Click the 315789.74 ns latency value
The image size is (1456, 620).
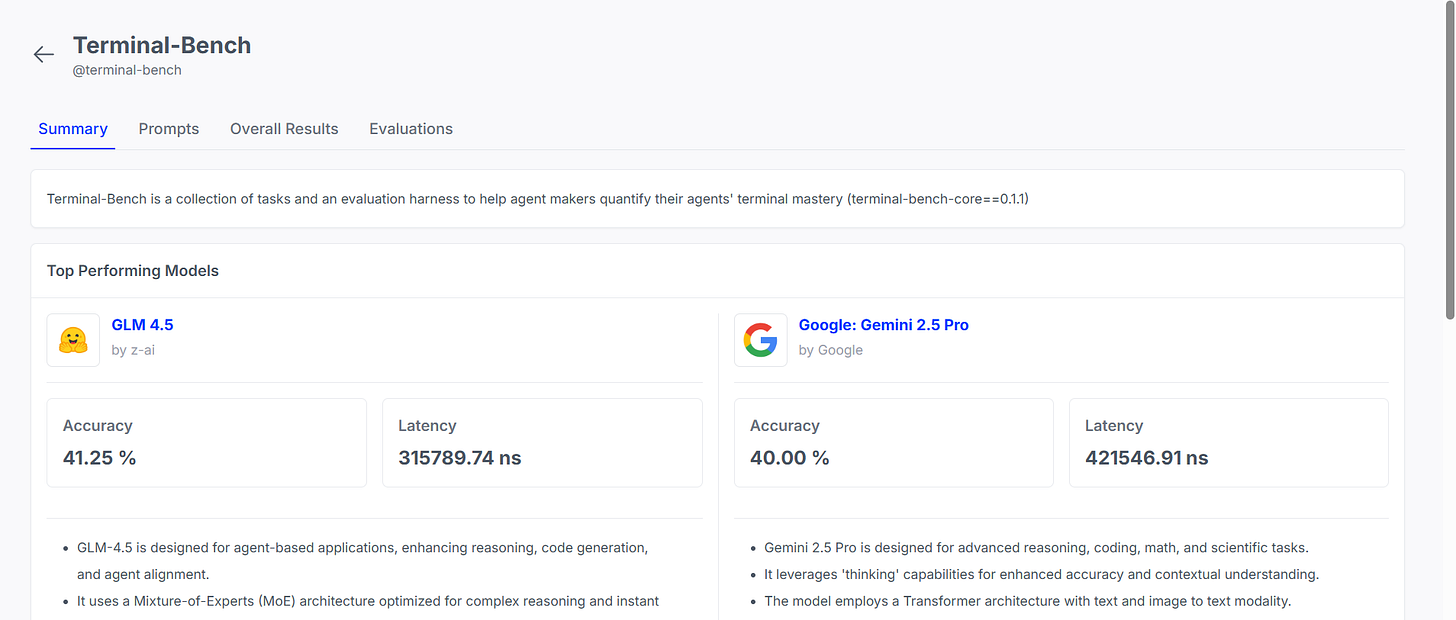(x=460, y=458)
